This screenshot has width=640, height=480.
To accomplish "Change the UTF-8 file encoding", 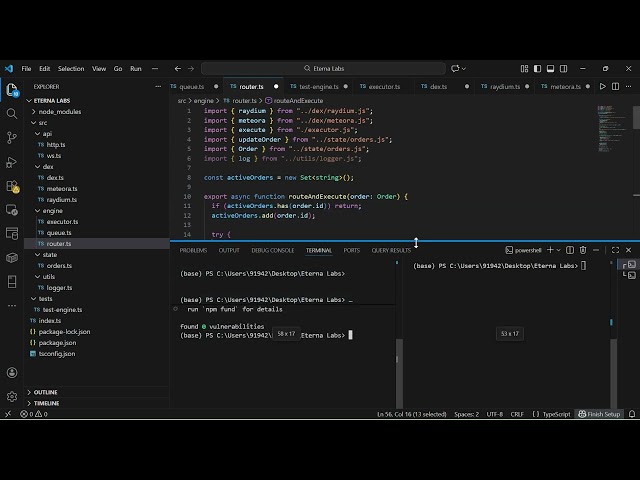I will point(495,414).
